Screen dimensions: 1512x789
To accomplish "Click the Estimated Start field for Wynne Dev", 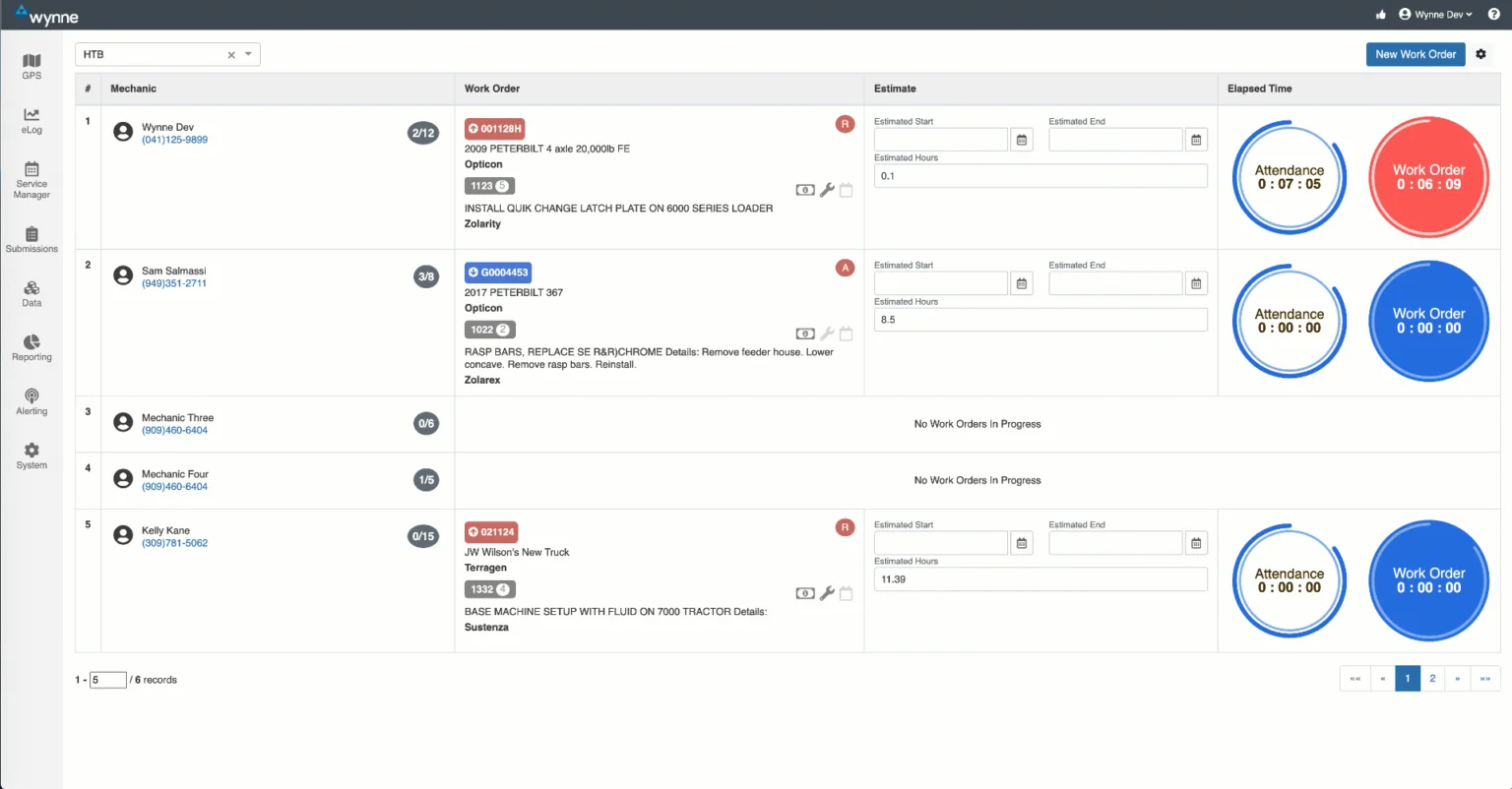I will 941,140.
